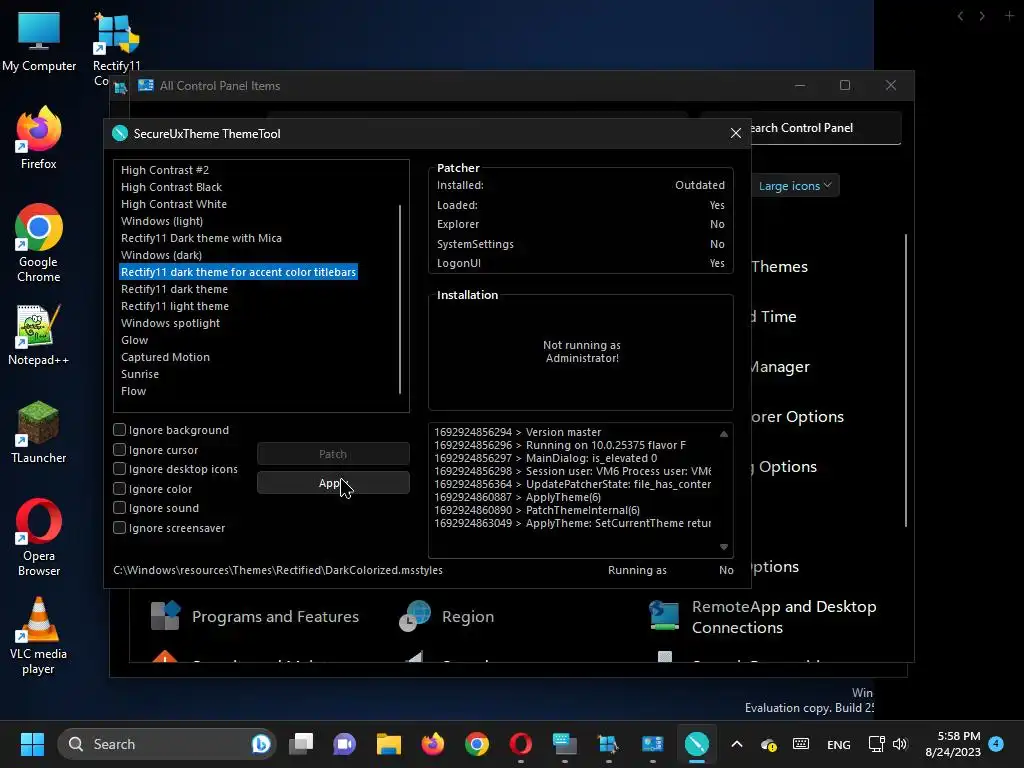Click the Bing icon in taskbar search
Image resolution: width=1024 pixels, height=768 pixels.
(x=261, y=744)
